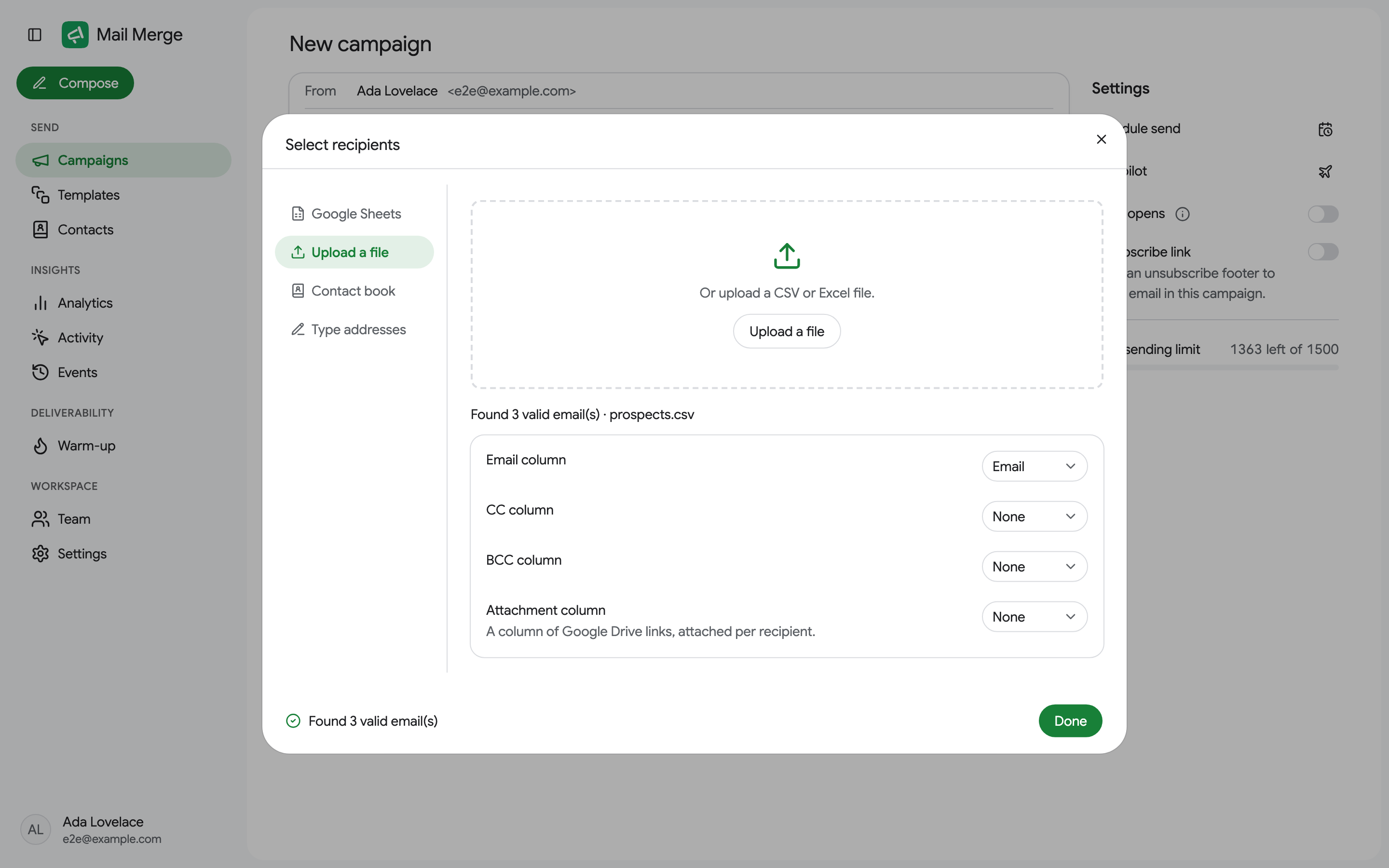This screenshot has width=1389, height=868.
Task: Click the "1363 left of 1500" text
Action: point(1284,349)
